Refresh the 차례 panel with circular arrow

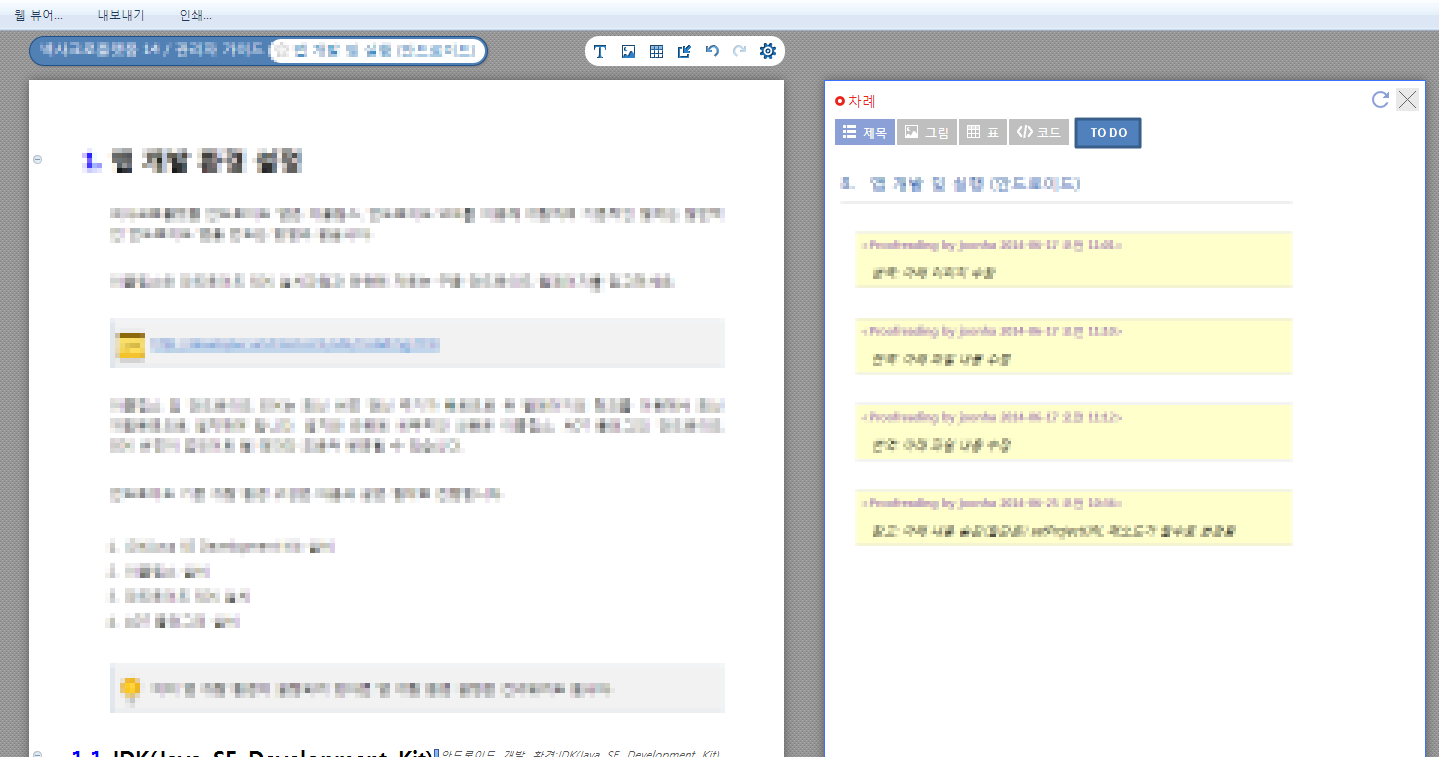point(1380,99)
